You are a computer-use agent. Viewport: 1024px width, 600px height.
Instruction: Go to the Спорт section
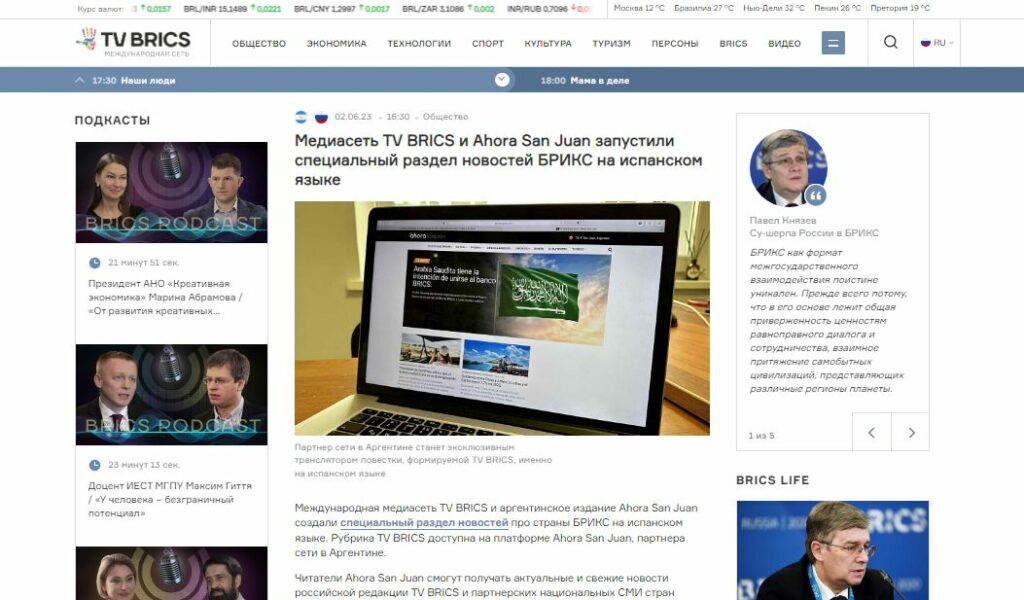point(488,44)
